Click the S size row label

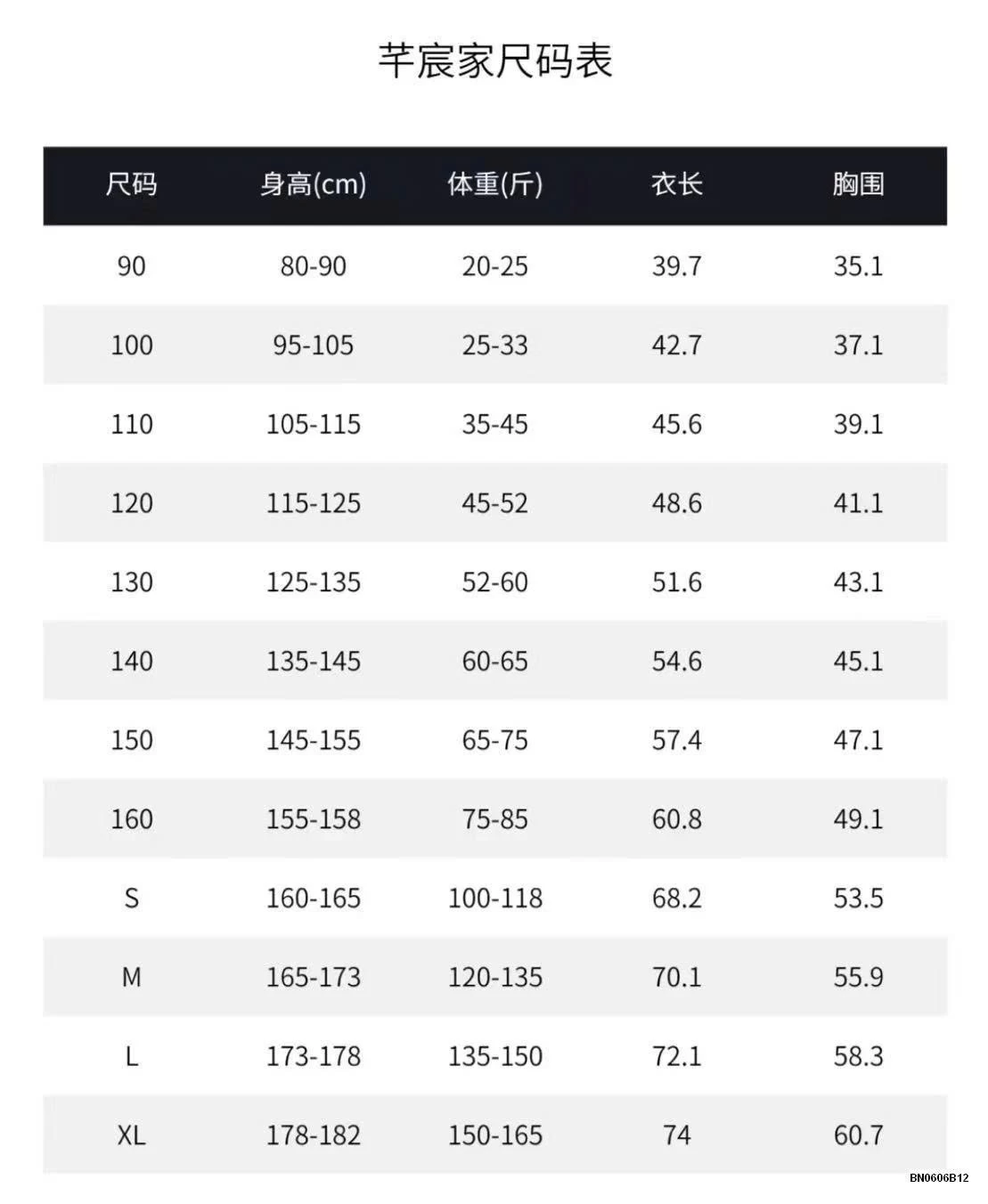131,898
